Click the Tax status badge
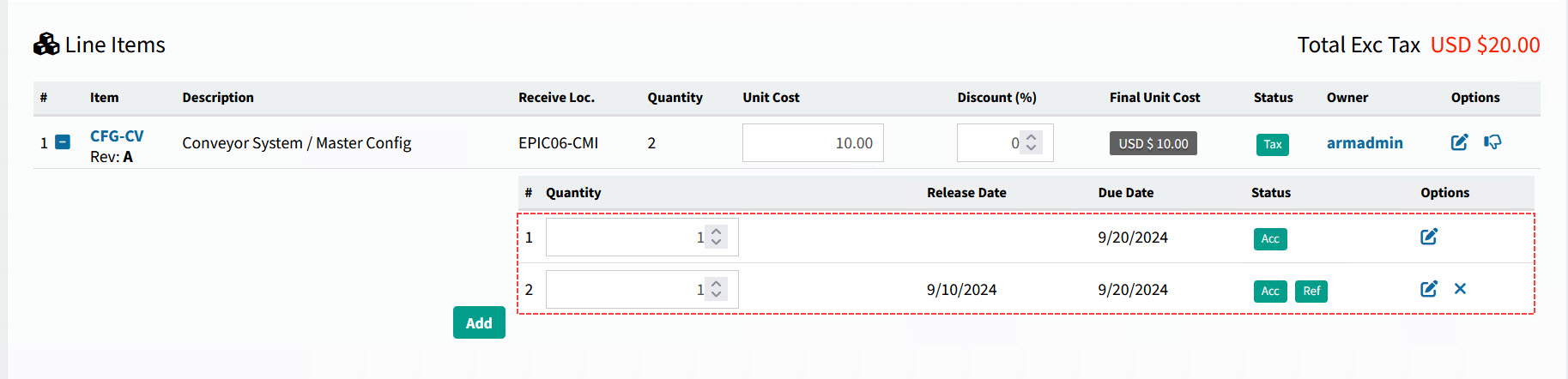Screen dimensions: 1568x379 click(1272, 144)
